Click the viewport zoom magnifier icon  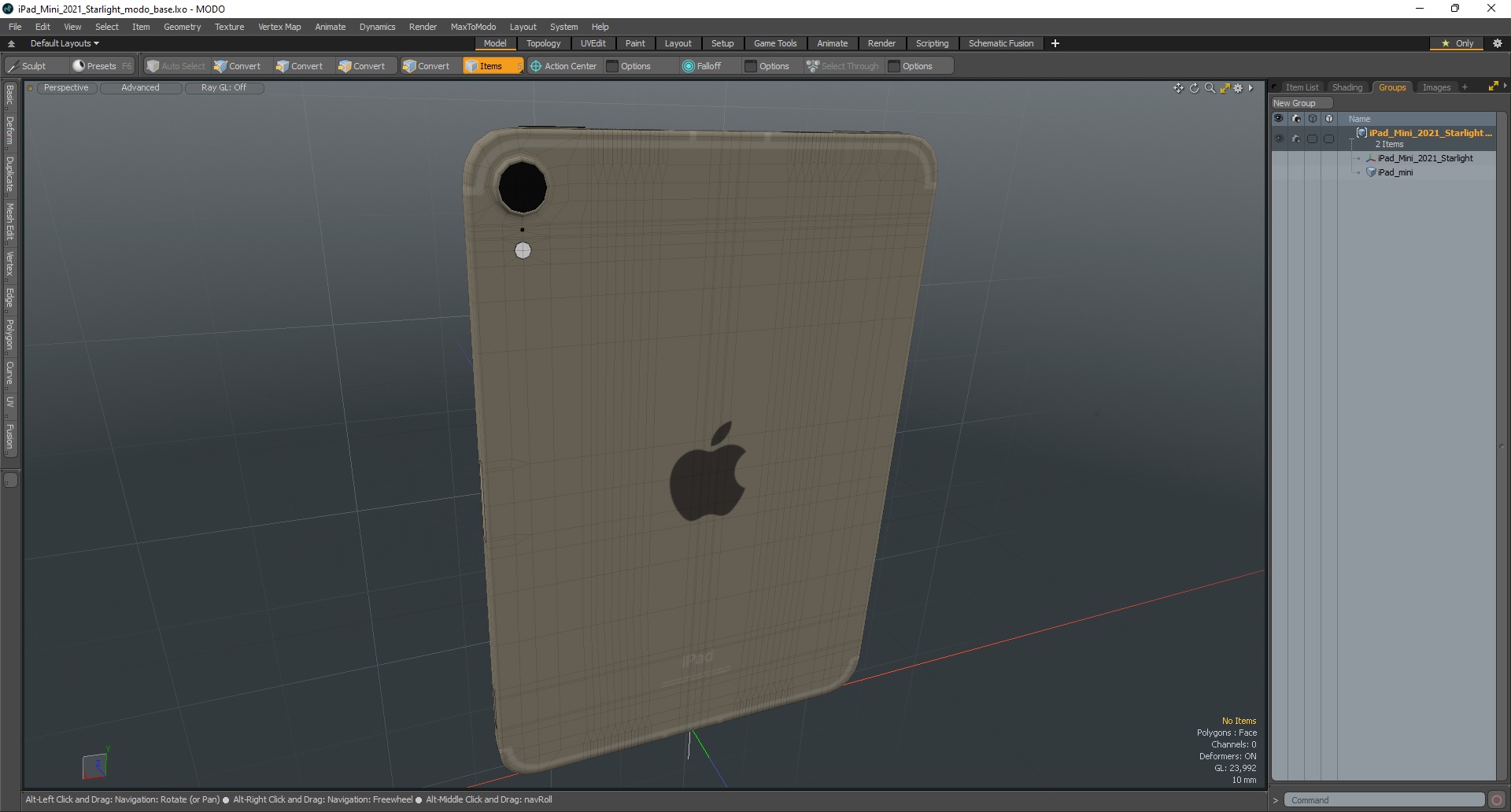pyautogui.click(x=1210, y=88)
